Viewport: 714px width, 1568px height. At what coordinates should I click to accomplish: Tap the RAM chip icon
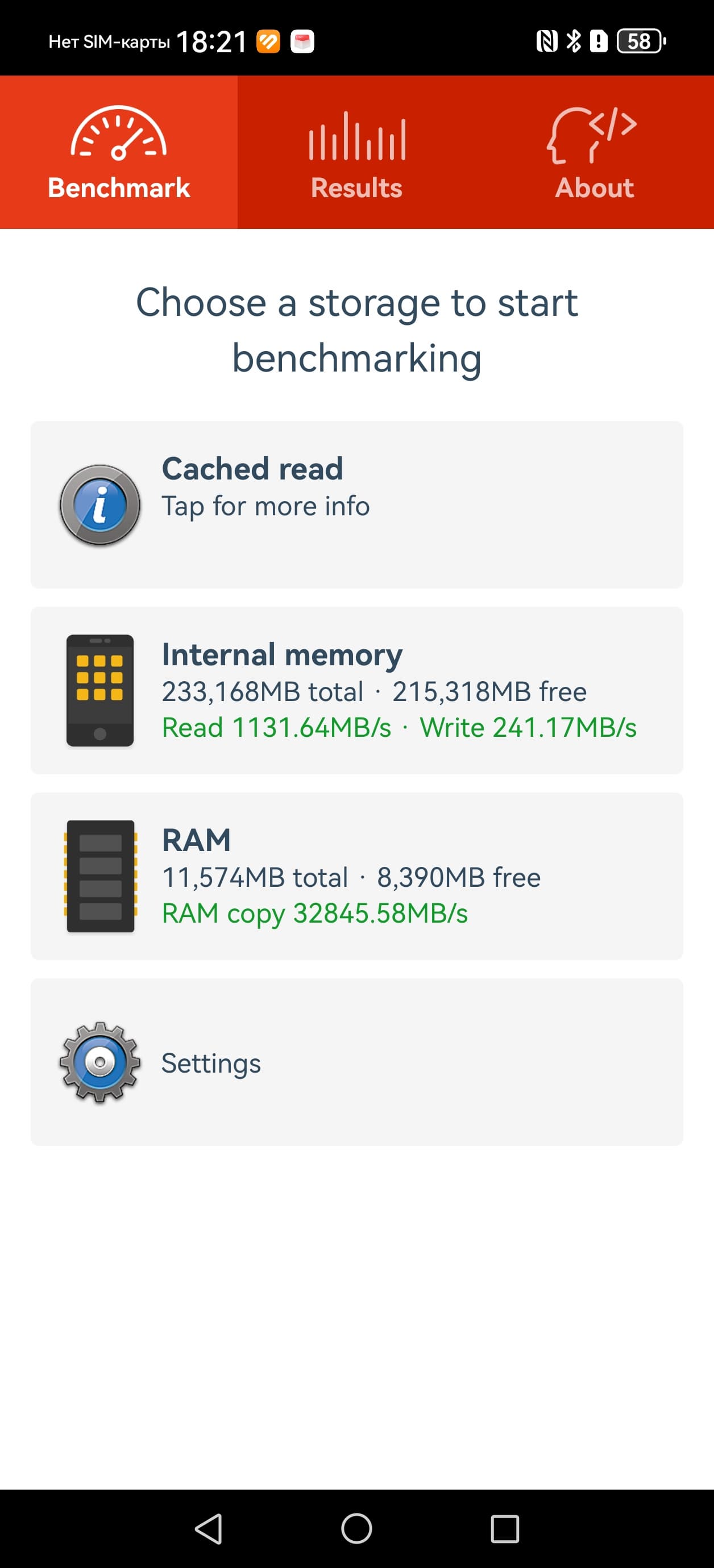pyautogui.click(x=100, y=876)
